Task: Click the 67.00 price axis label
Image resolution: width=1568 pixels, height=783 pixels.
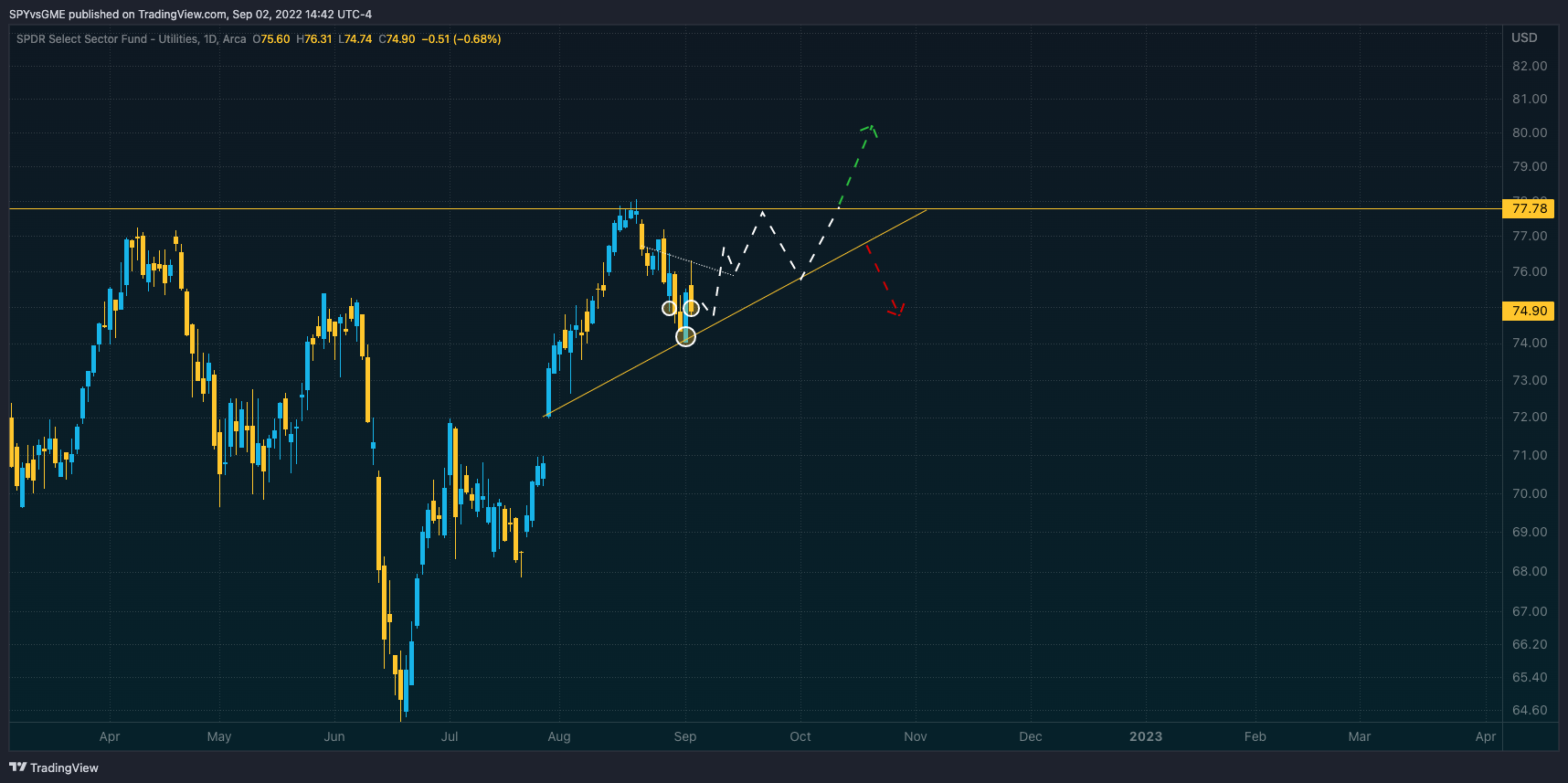Action: pyautogui.click(x=1530, y=611)
